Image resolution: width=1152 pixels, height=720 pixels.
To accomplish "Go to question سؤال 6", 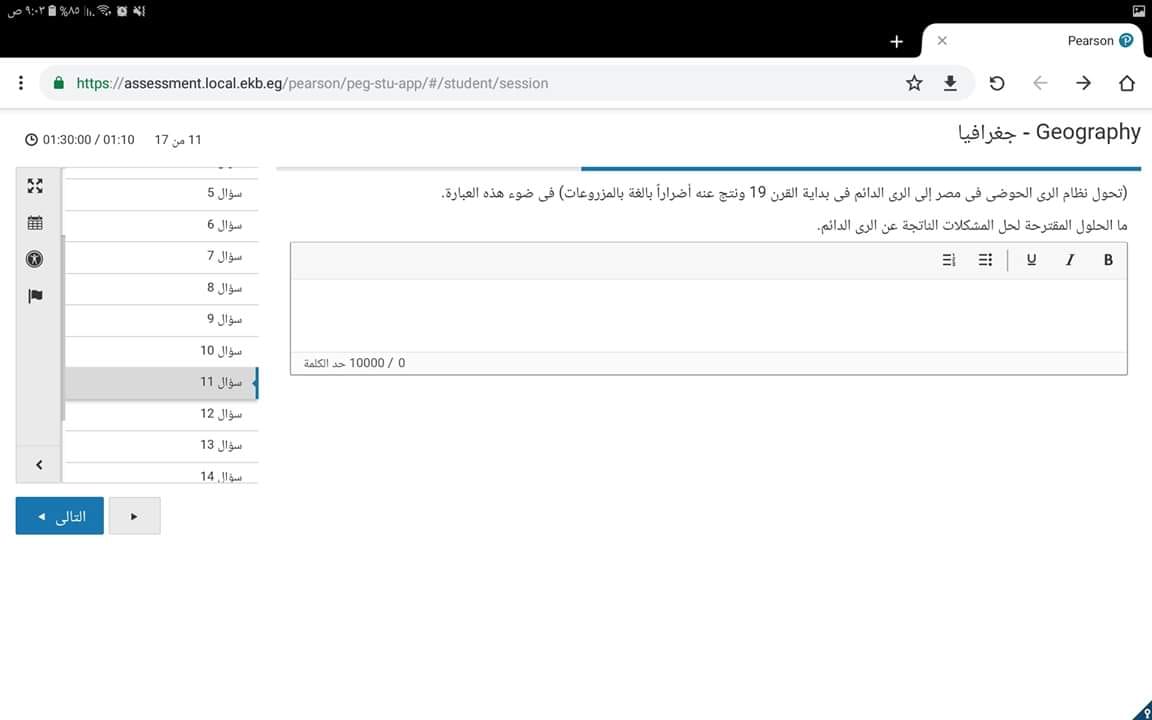I will click(162, 226).
